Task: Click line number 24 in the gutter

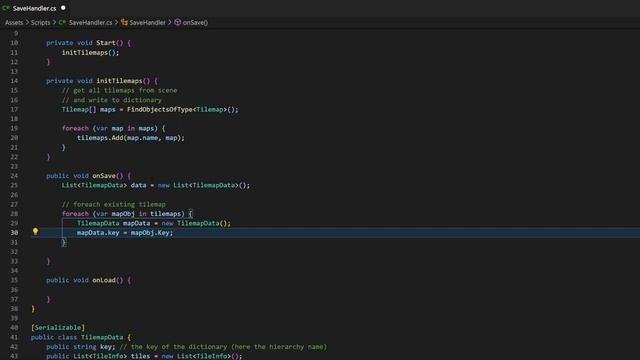Action: coord(14,176)
